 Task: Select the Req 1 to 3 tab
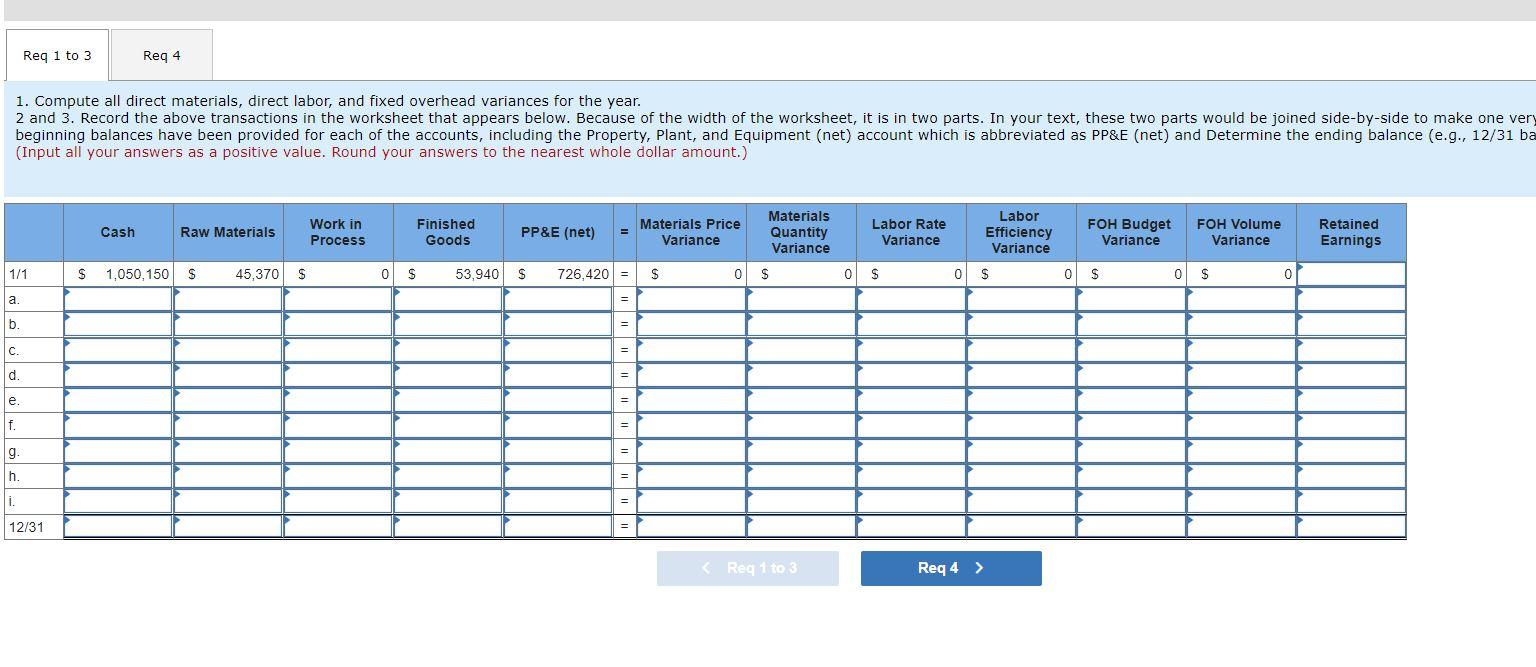(x=57, y=55)
